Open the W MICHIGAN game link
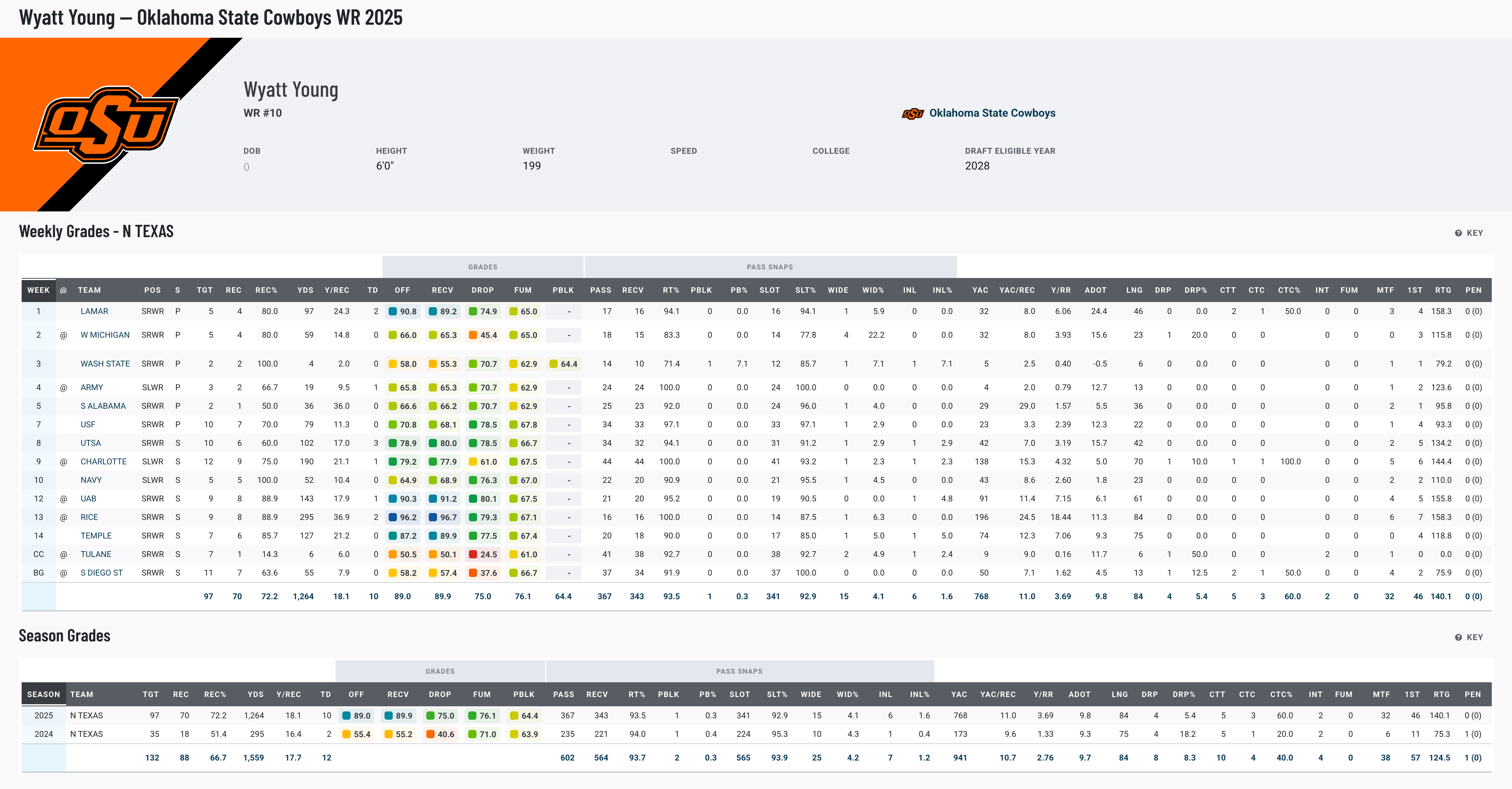1512x789 pixels. point(105,335)
